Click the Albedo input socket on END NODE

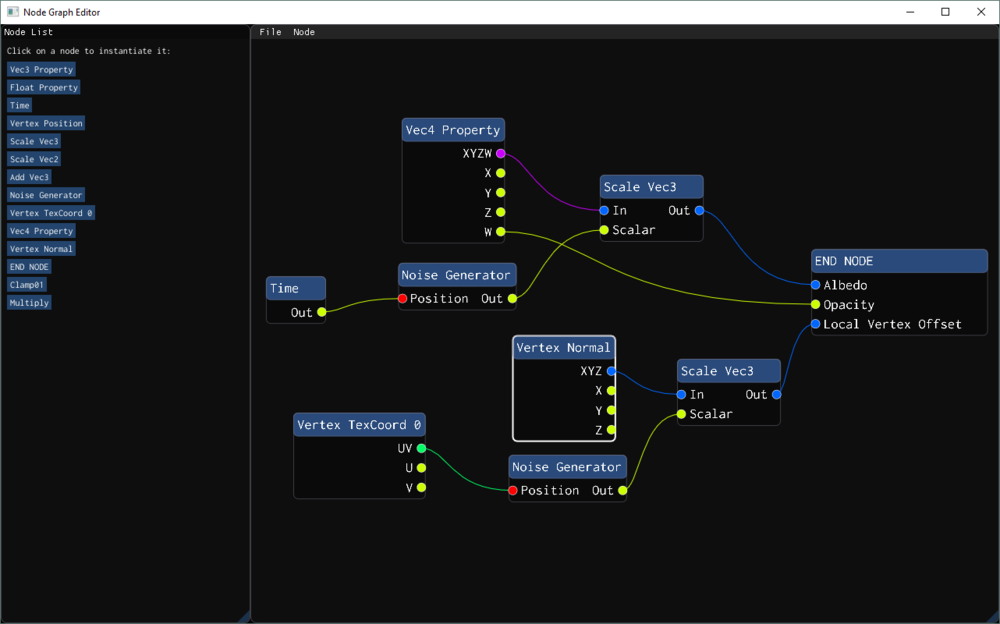point(813,284)
